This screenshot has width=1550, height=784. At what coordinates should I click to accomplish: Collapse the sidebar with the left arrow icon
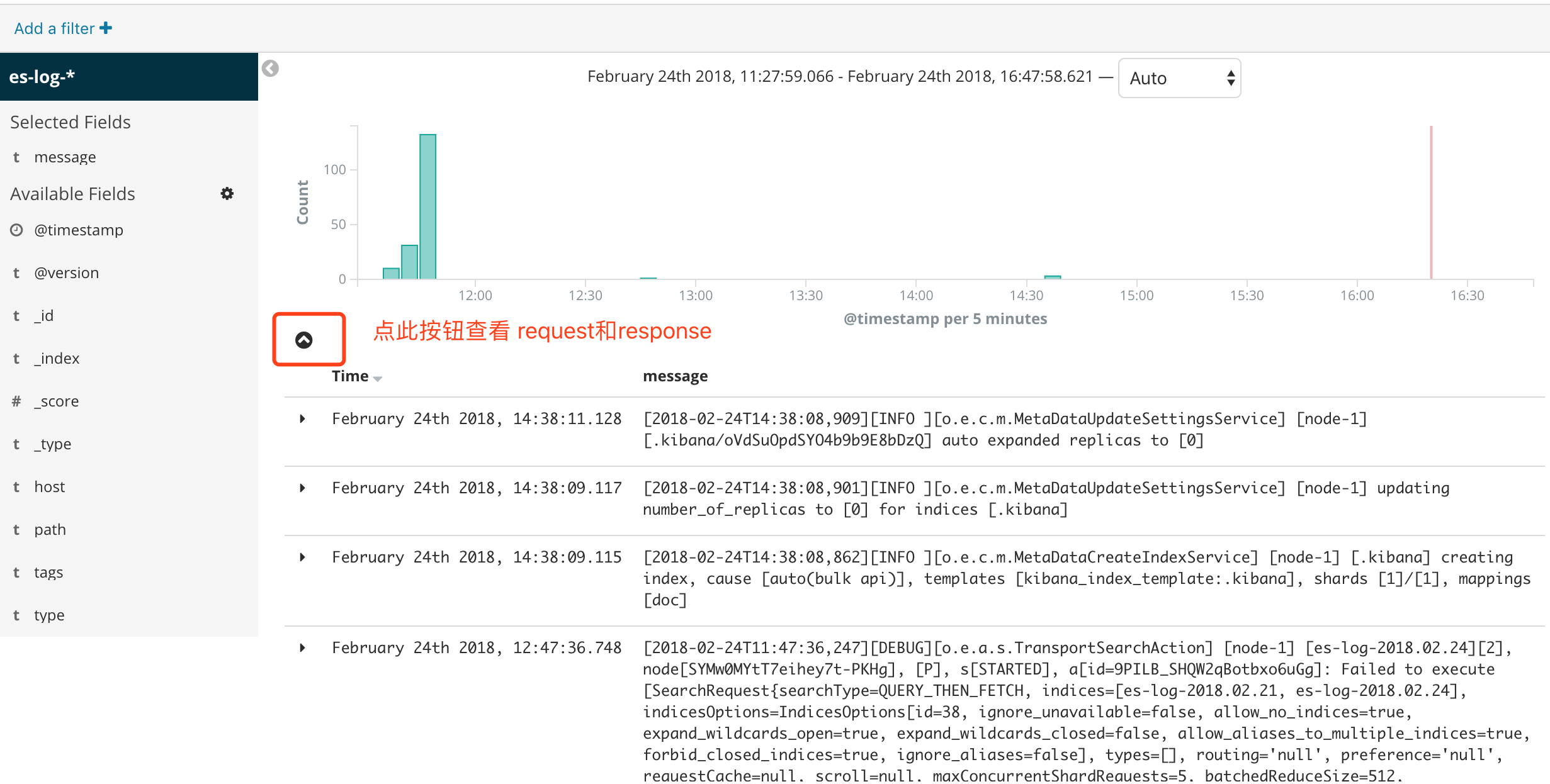click(270, 68)
